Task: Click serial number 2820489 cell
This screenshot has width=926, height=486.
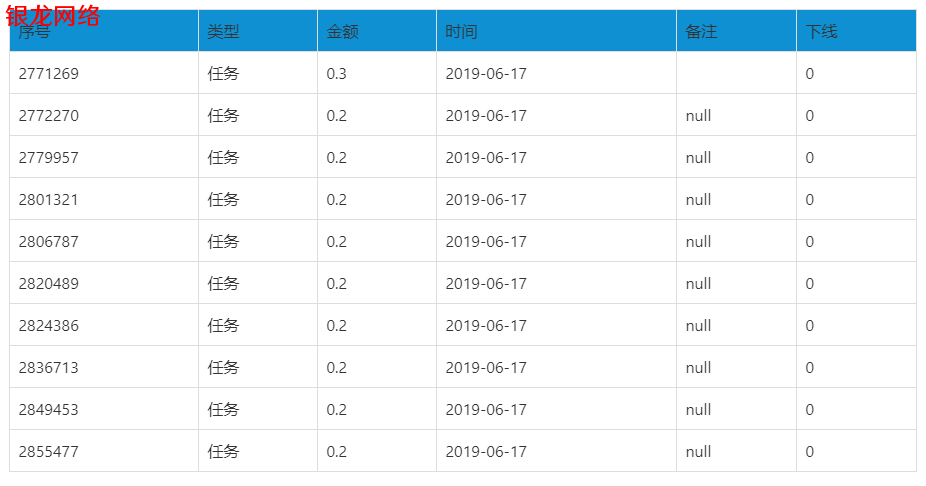Action: tap(104, 283)
